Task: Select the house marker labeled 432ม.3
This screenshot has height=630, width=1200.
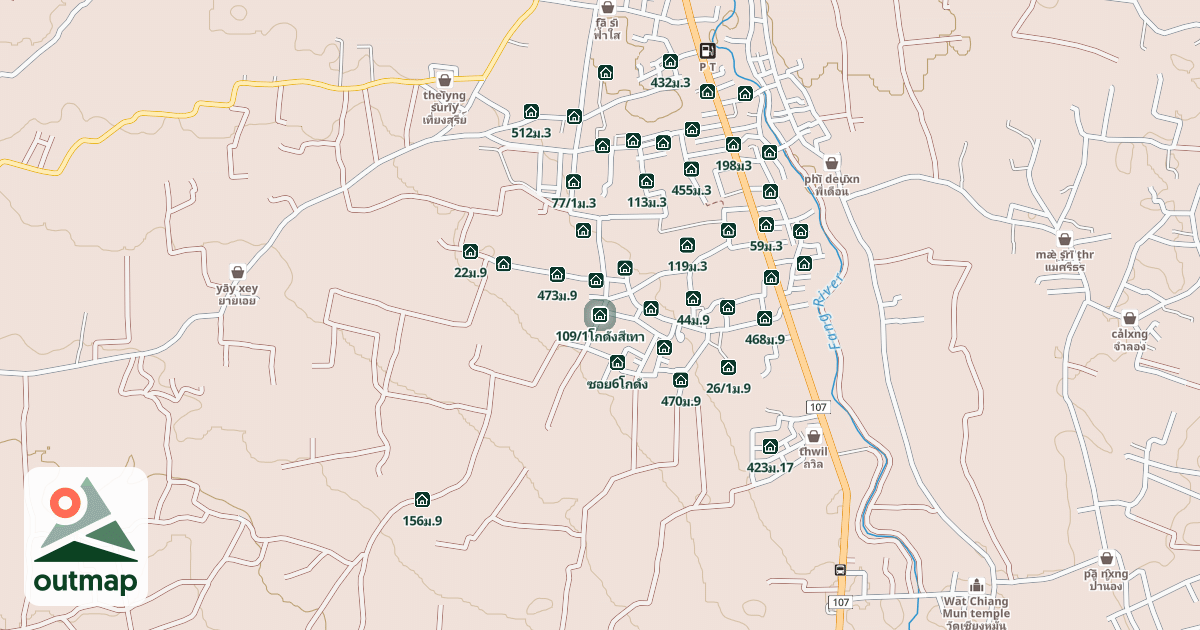Action: pos(670,62)
